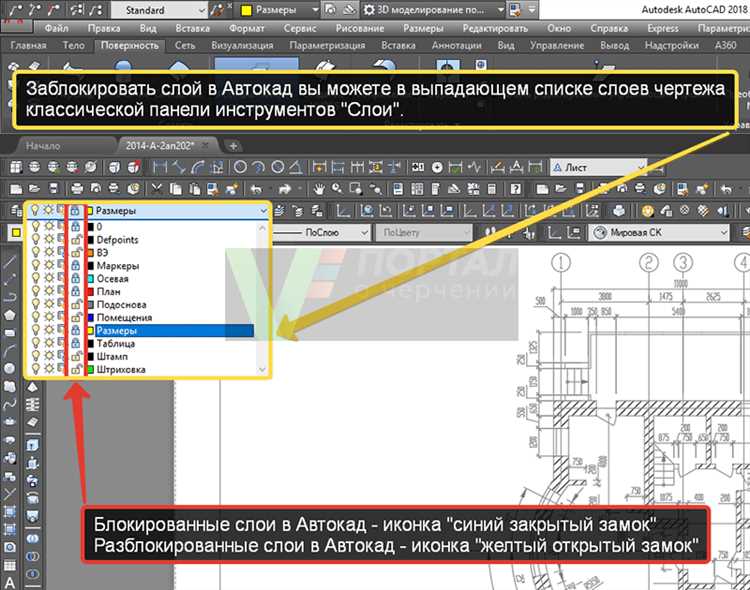Open the Мировая СК coordinate dropdown
The height and width of the screenshot is (590, 750).
pos(724,233)
